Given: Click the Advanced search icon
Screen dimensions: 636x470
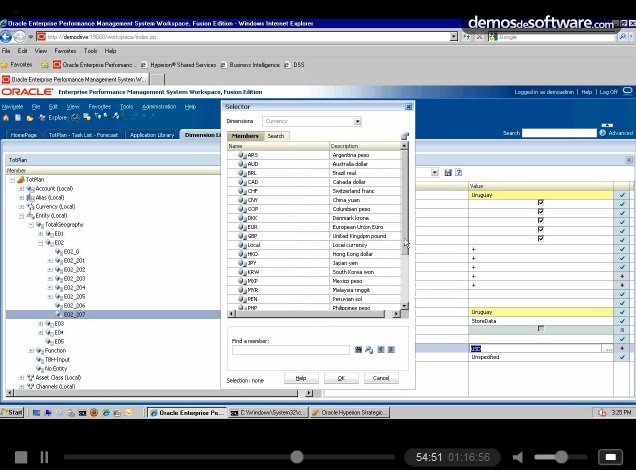Looking at the screenshot, I should (x=602, y=133).
